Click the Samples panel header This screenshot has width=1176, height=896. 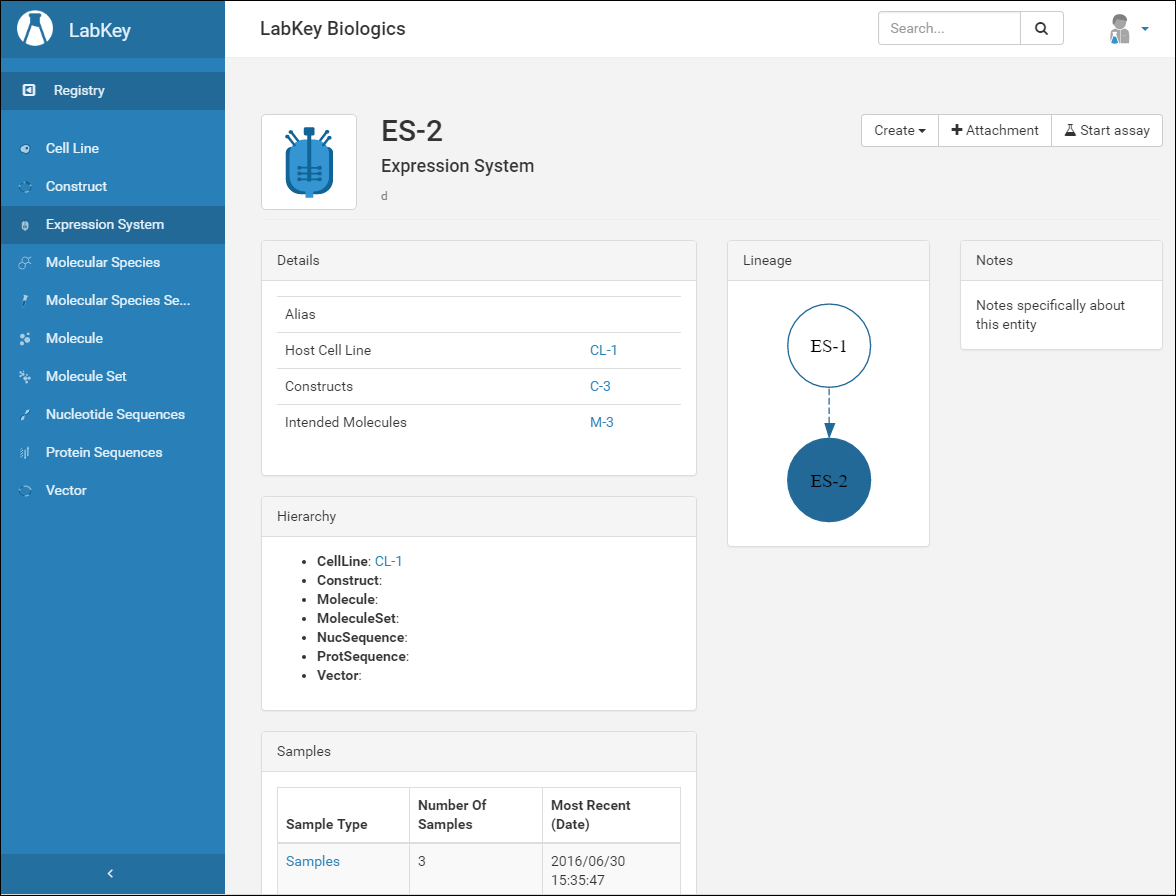[478, 752]
